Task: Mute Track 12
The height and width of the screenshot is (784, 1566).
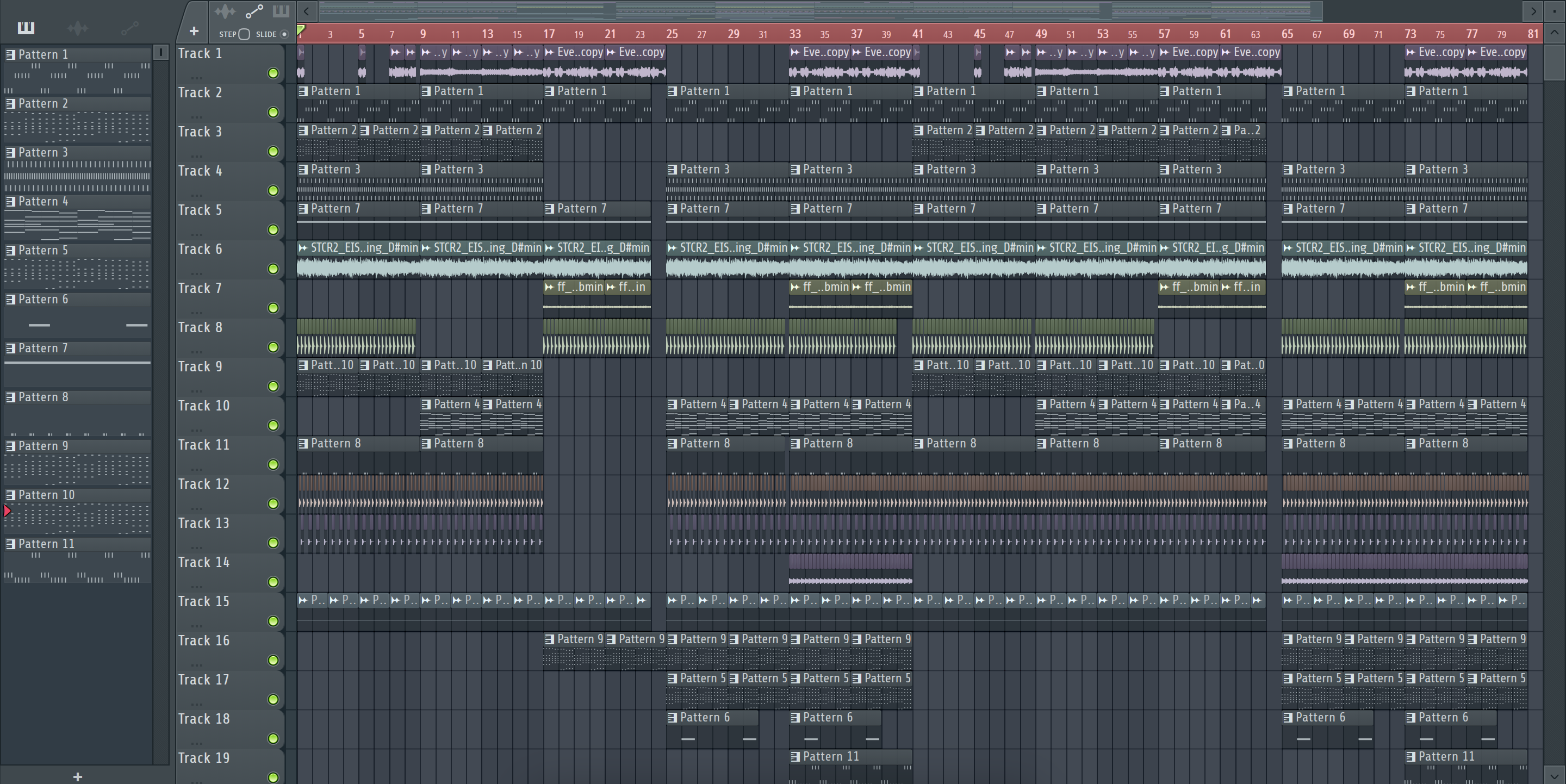Action: (x=273, y=504)
